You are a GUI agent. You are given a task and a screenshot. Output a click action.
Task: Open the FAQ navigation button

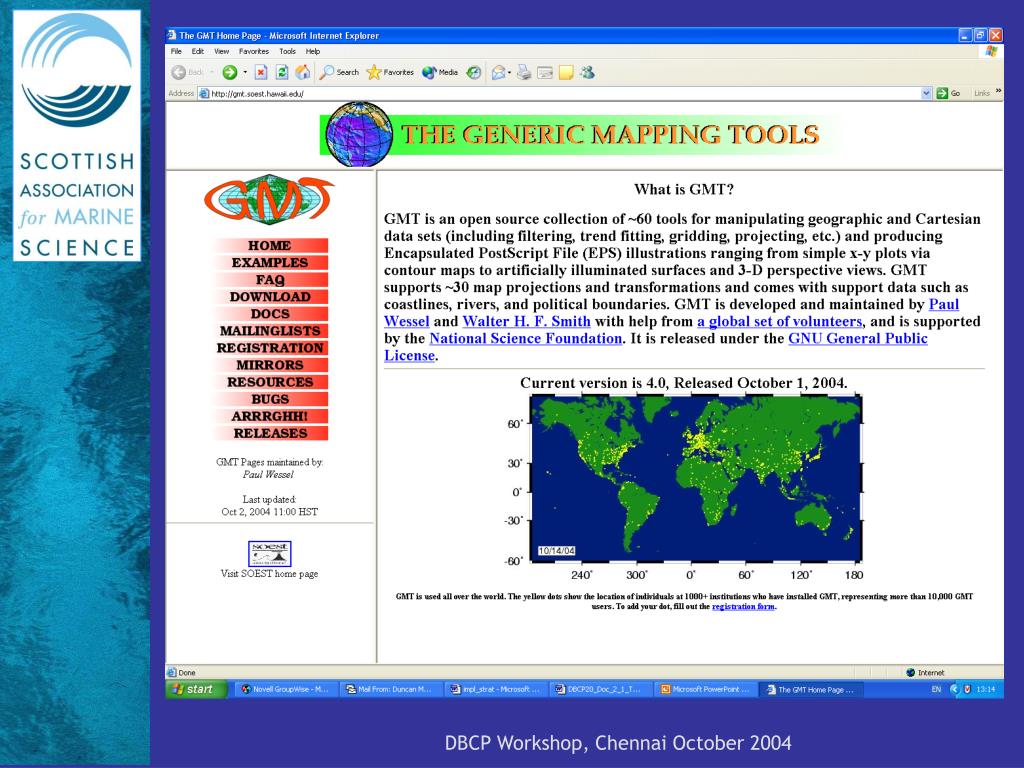270,280
